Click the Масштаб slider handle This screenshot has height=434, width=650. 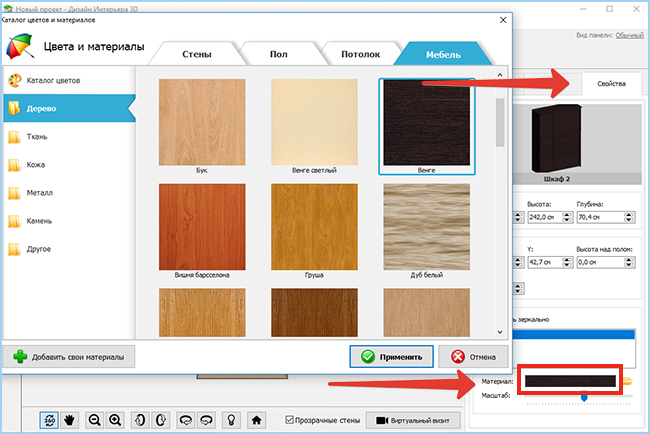click(584, 398)
